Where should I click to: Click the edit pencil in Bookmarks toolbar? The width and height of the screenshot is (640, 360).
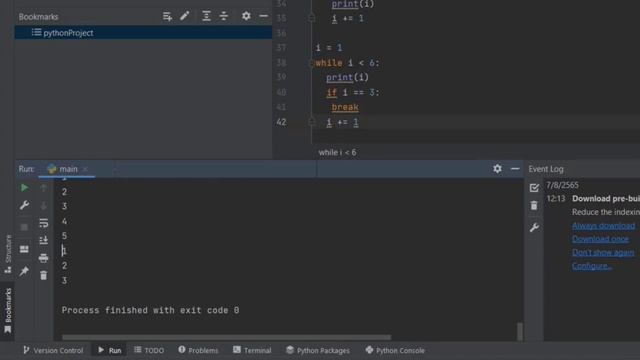pyautogui.click(x=184, y=16)
